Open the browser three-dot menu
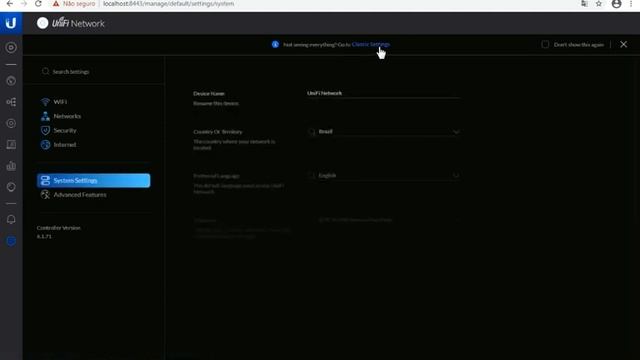This screenshot has height=360, width=640. [631, 4]
